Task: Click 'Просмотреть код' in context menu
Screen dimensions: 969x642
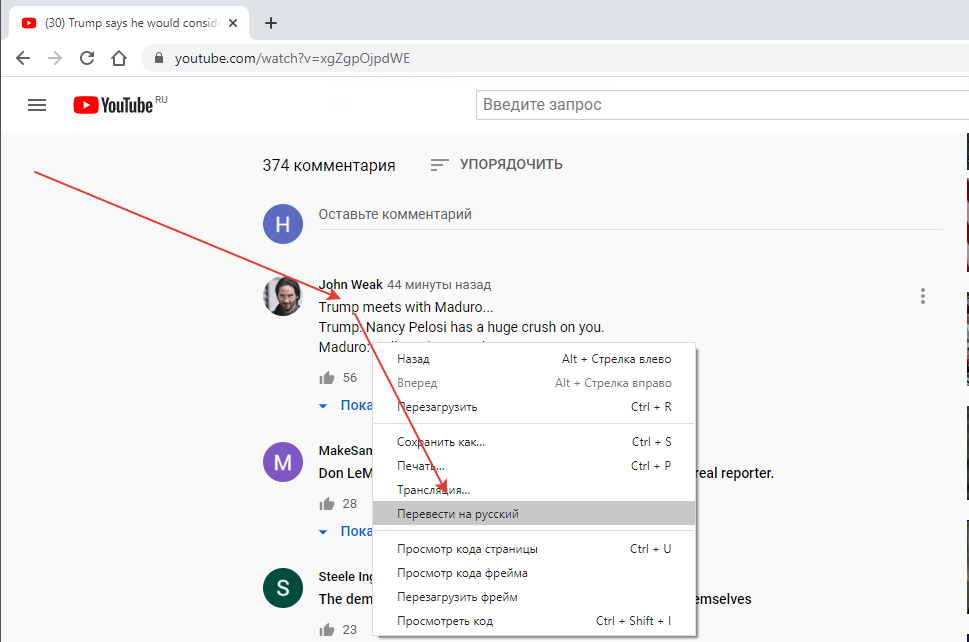Action: 445,621
